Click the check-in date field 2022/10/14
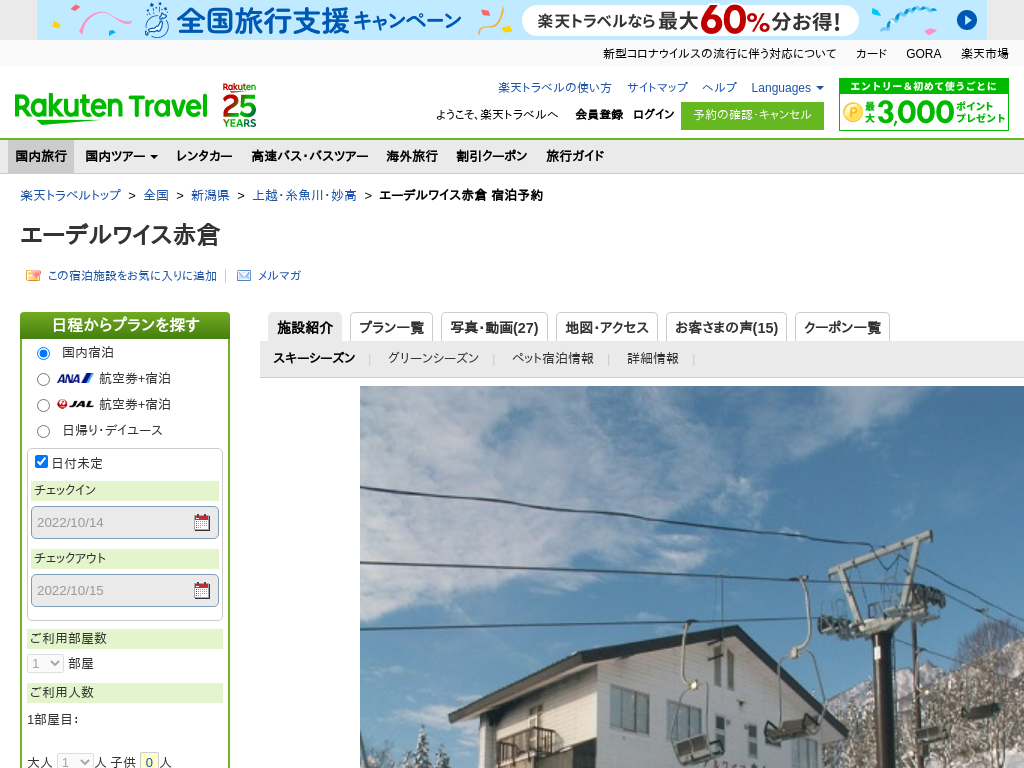Image resolution: width=1024 pixels, height=768 pixels. point(125,522)
